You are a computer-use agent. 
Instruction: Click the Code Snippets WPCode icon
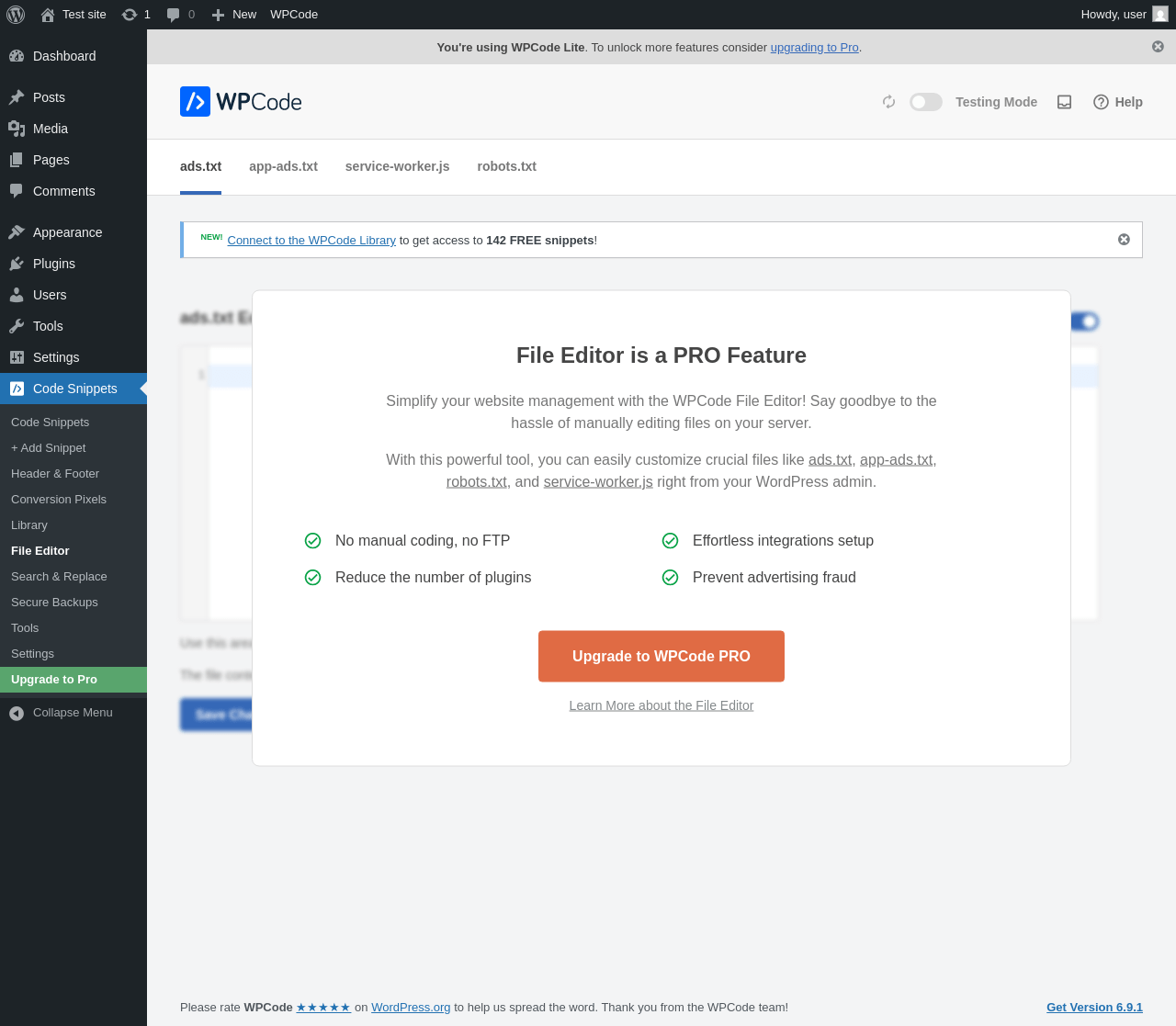coord(17,389)
